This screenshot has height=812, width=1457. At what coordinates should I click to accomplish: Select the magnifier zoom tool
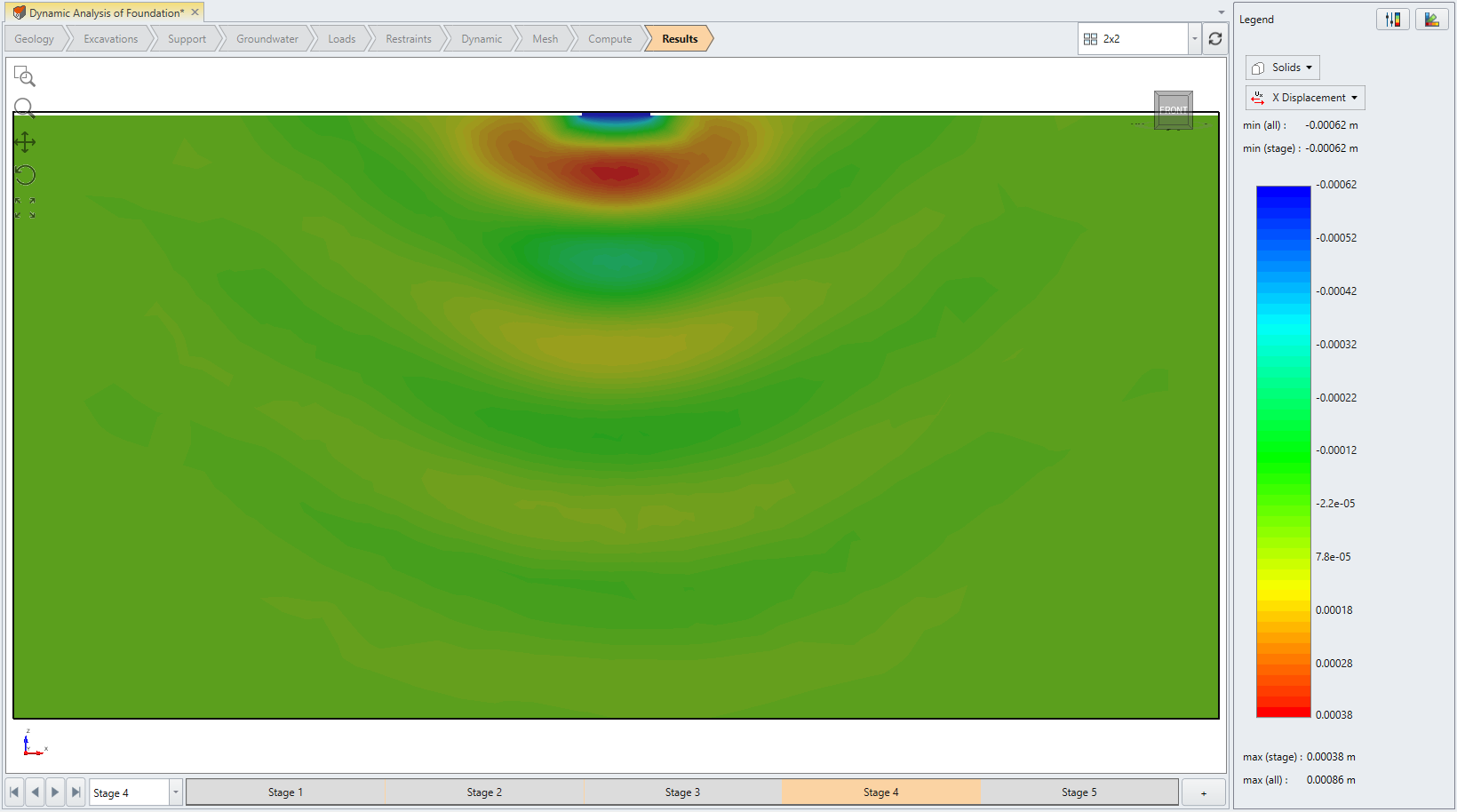coord(25,108)
